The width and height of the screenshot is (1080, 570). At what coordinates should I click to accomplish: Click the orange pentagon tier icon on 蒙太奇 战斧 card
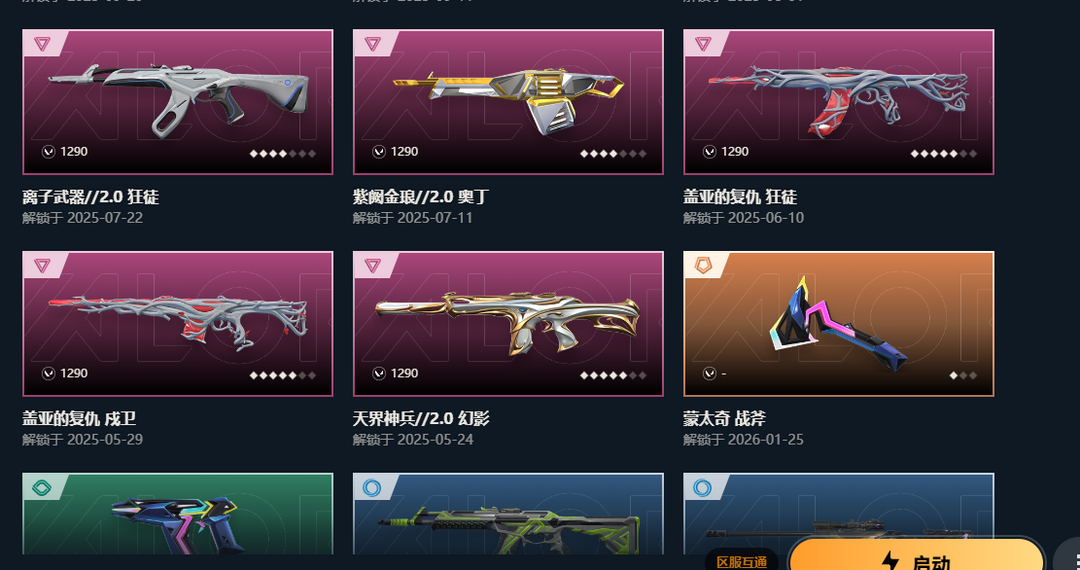703,266
